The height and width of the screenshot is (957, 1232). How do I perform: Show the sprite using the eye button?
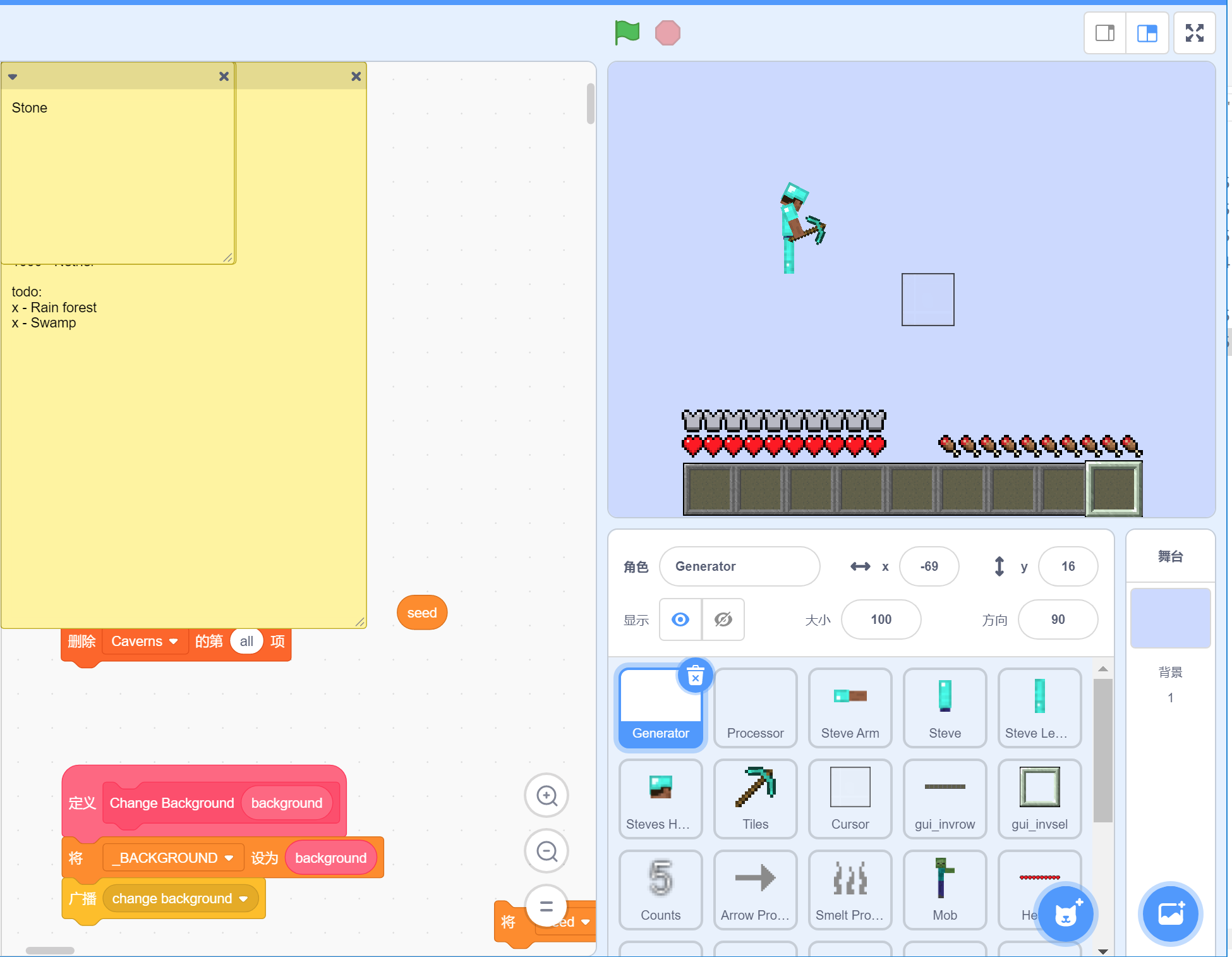(680, 619)
